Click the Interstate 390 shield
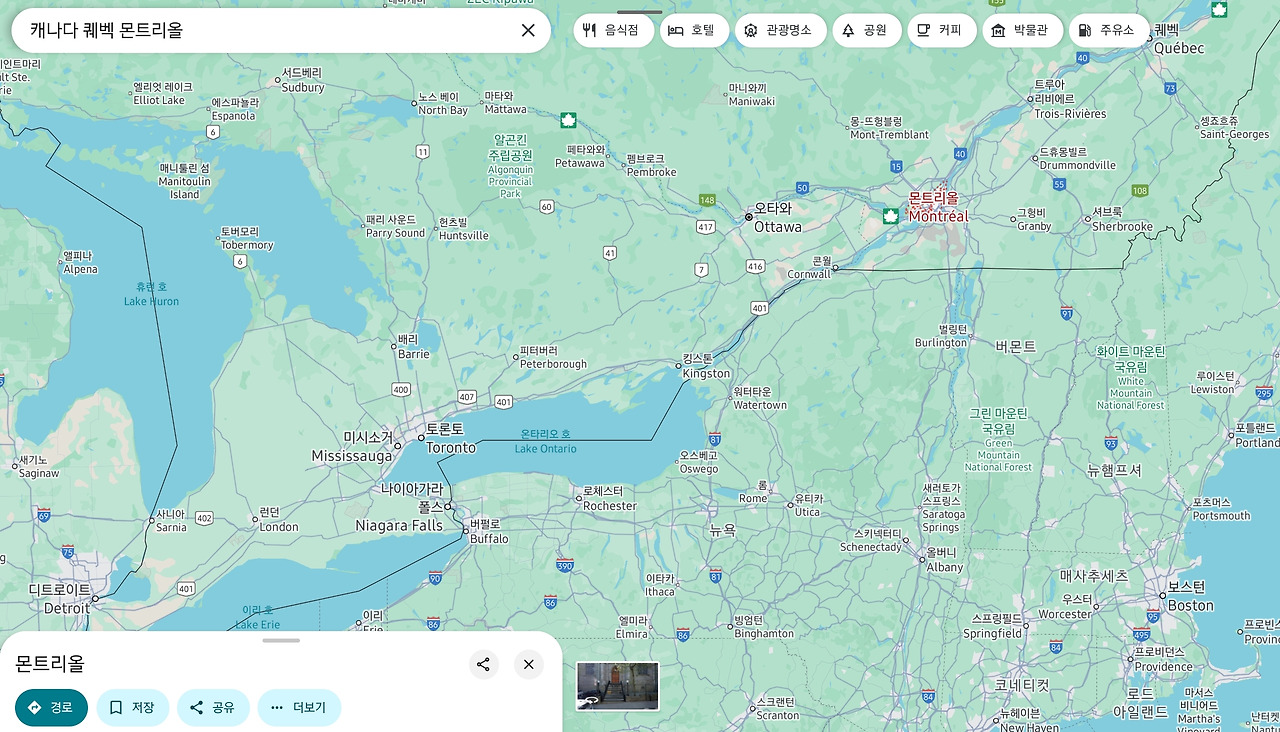Screen dimensions: 1280x732 click(565, 565)
